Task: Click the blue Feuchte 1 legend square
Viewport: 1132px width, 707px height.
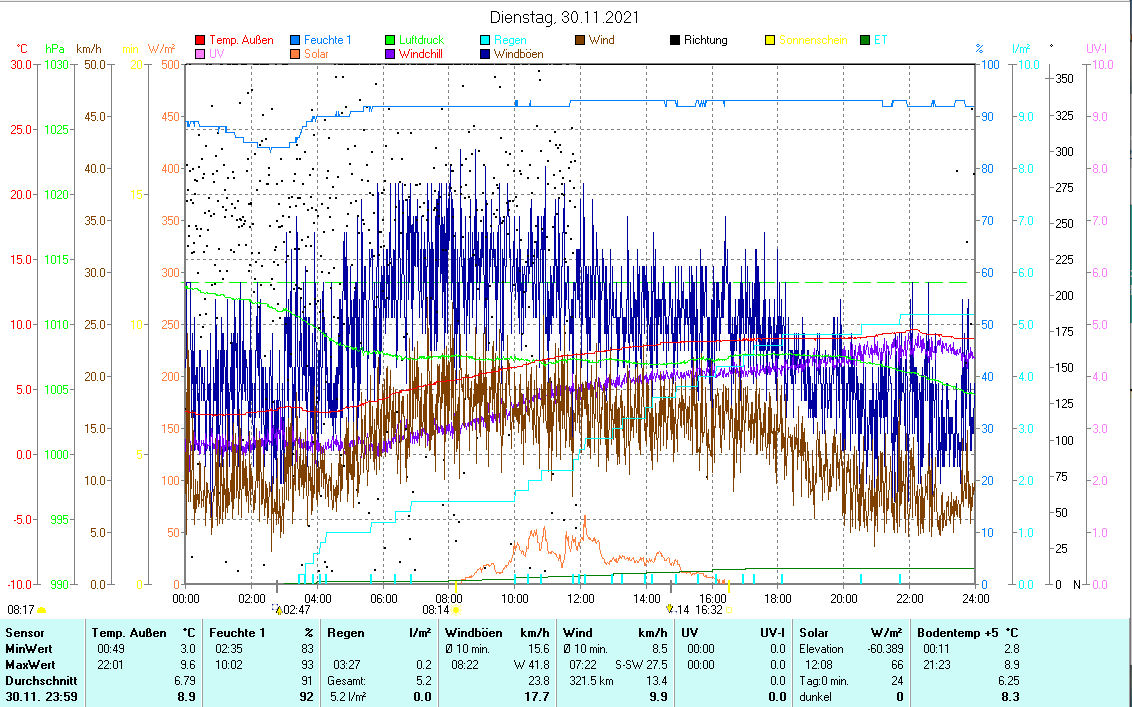Action: 295,41
